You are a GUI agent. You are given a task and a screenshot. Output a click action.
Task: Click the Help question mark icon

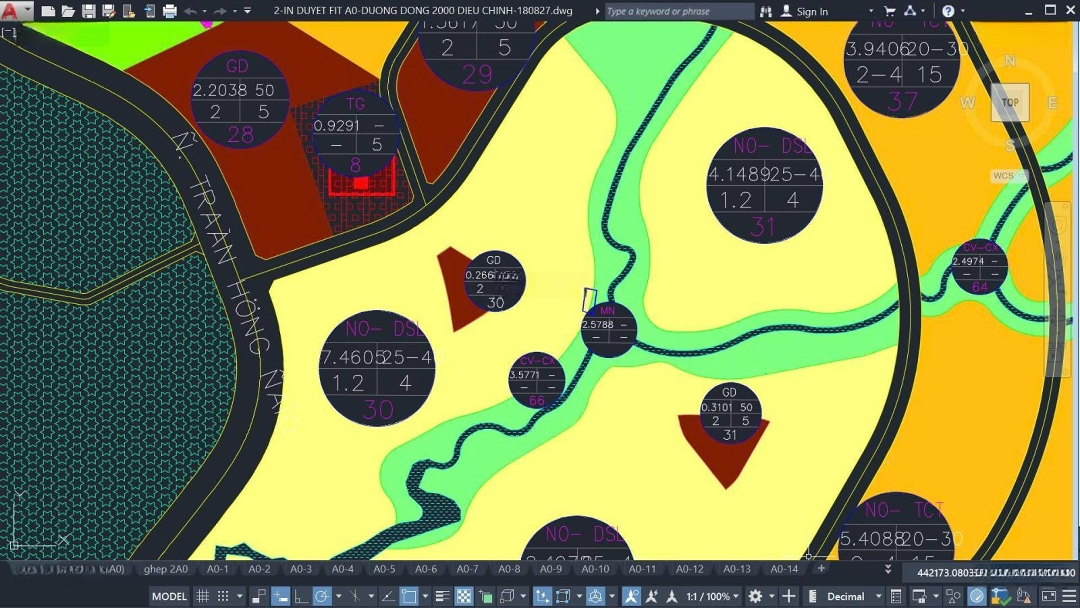click(x=948, y=11)
